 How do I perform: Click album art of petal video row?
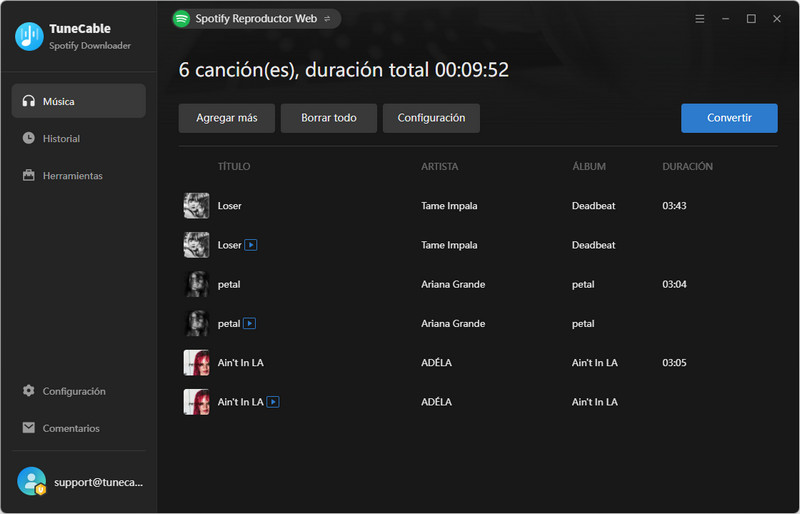(x=196, y=324)
